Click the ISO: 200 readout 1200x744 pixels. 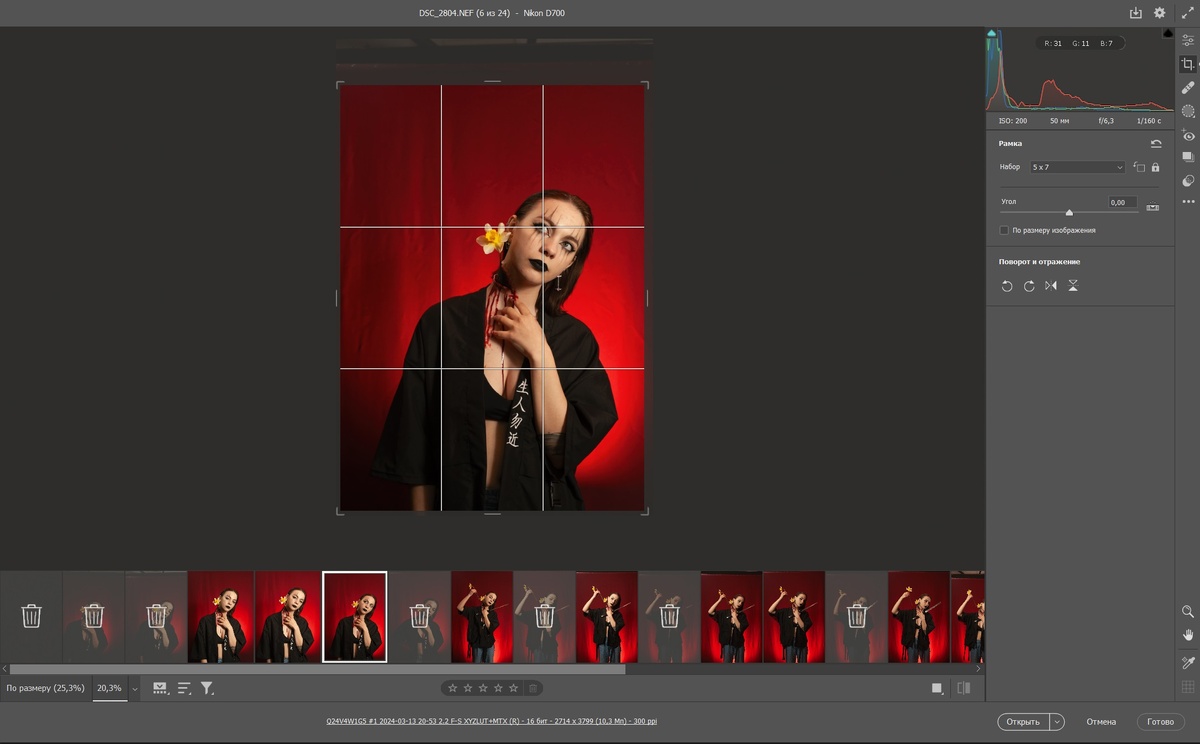click(1013, 121)
